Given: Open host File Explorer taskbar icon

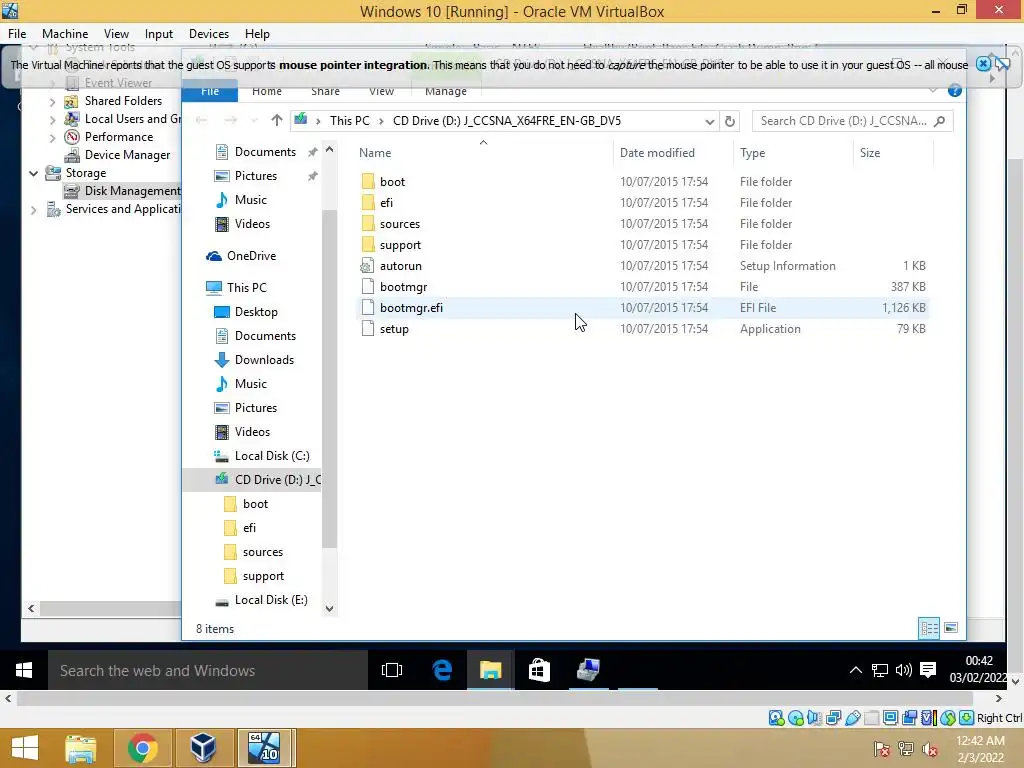Looking at the screenshot, I should (x=81, y=748).
